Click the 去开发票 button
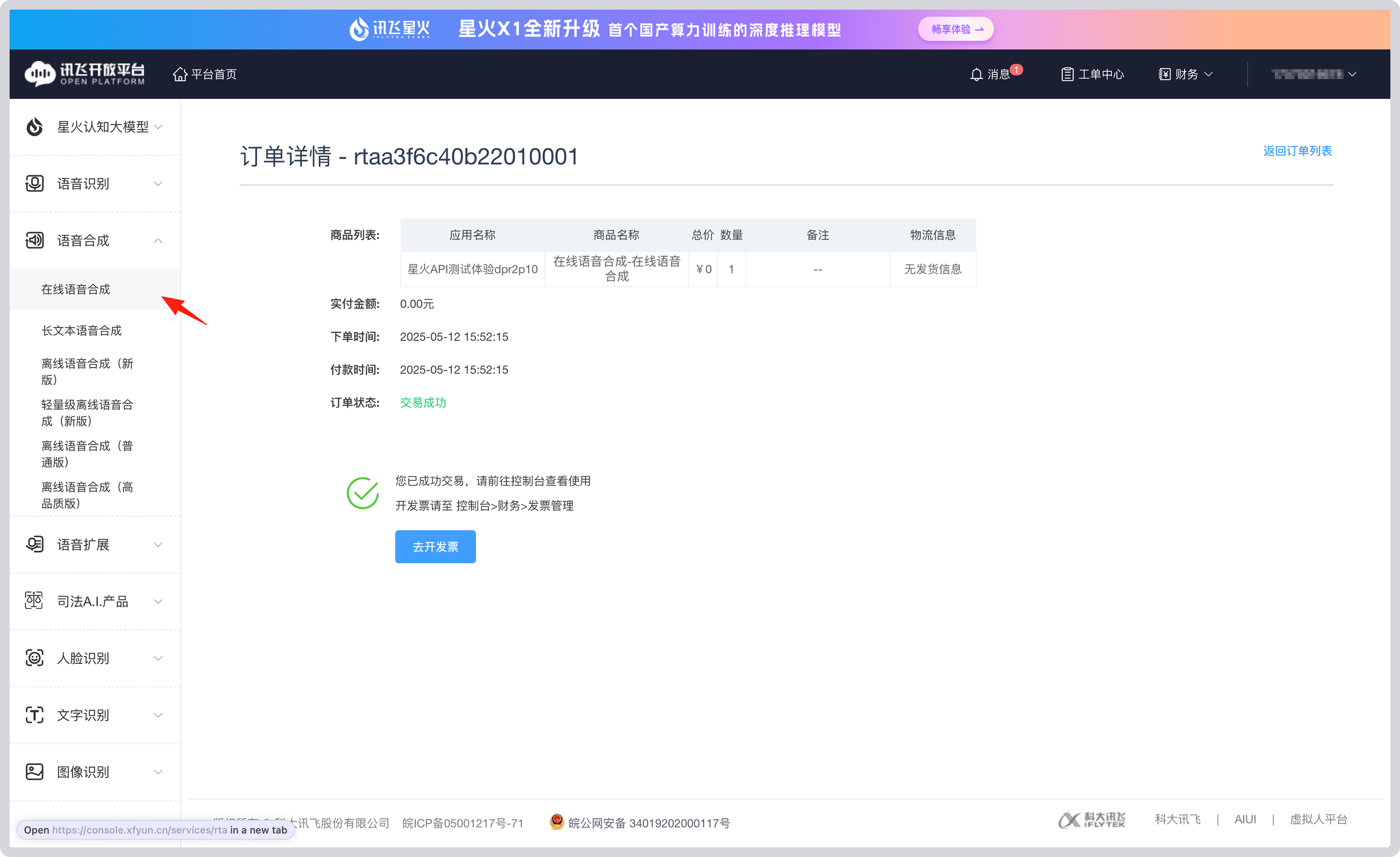Image resolution: width=1400 pixels, height=857 pixels. pos(435,546)
